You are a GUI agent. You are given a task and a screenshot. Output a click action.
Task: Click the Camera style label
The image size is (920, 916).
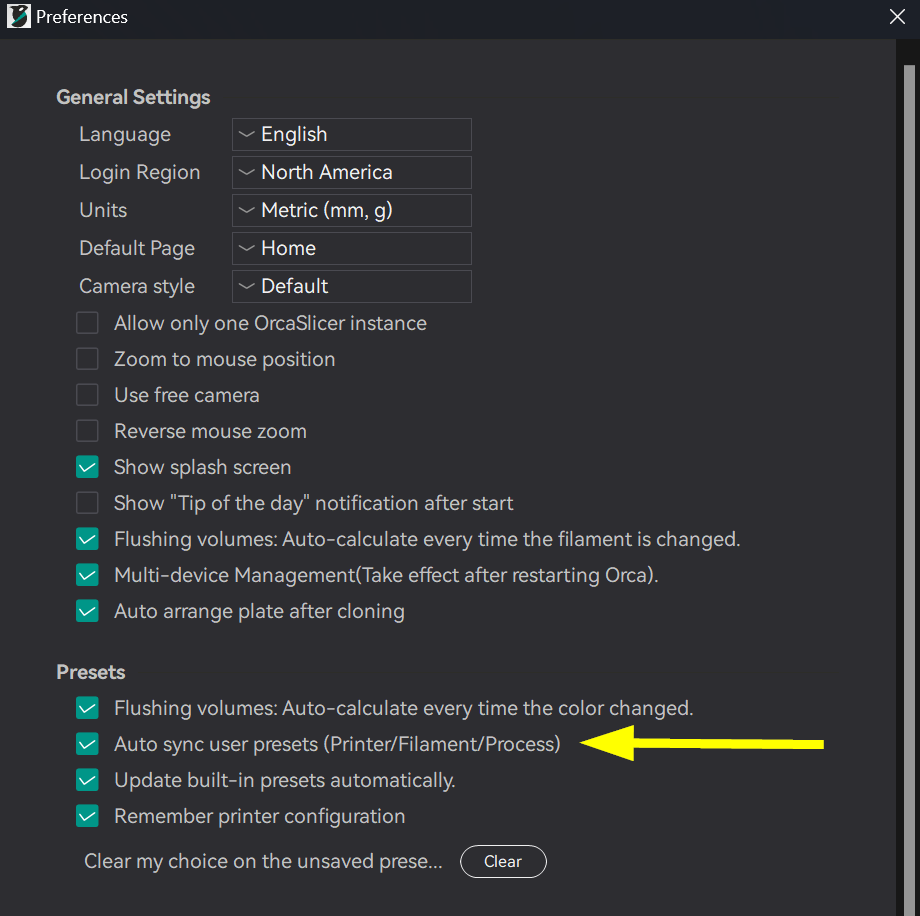pos(137,286)
